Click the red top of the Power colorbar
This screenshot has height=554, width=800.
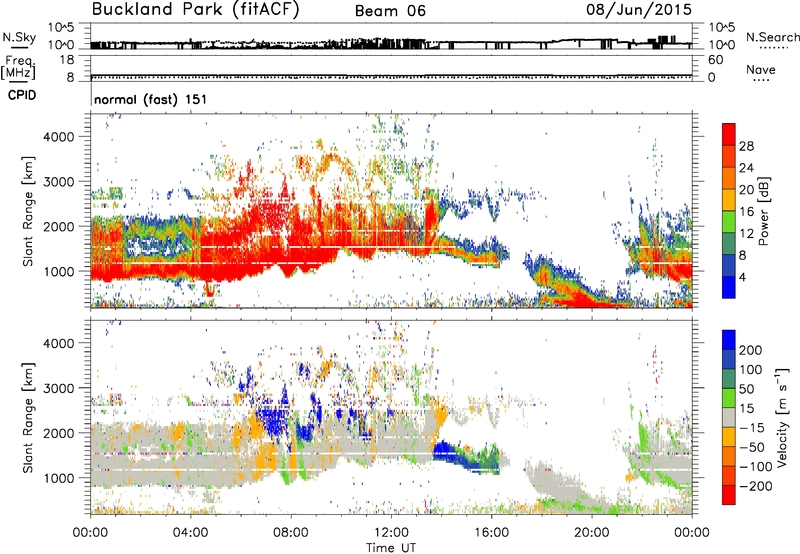click(x=729, y=134)
